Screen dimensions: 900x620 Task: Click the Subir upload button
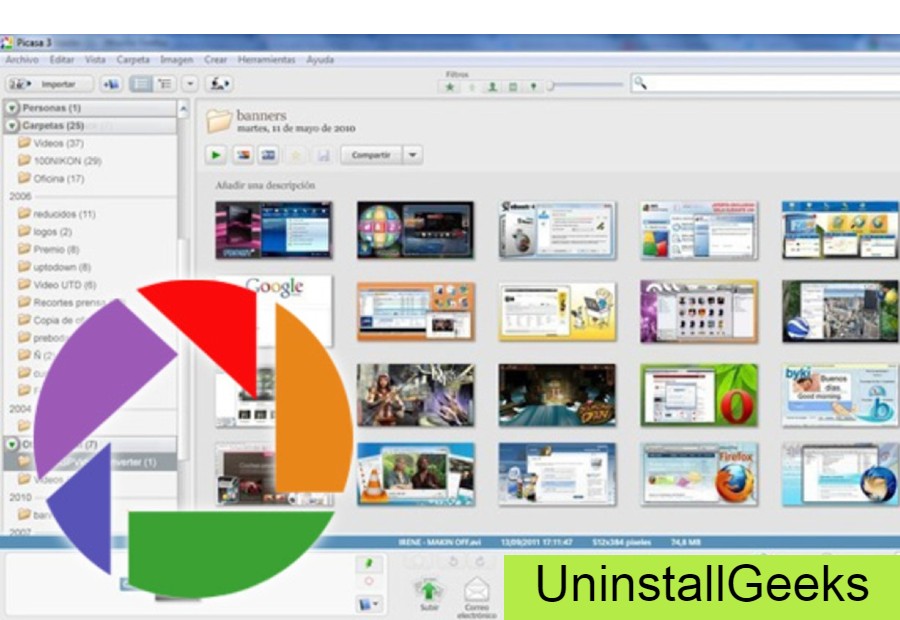[429, 594]
